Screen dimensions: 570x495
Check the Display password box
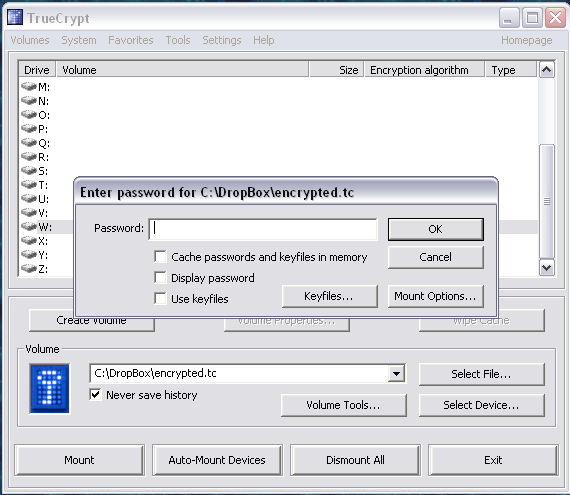pos(160,278)
